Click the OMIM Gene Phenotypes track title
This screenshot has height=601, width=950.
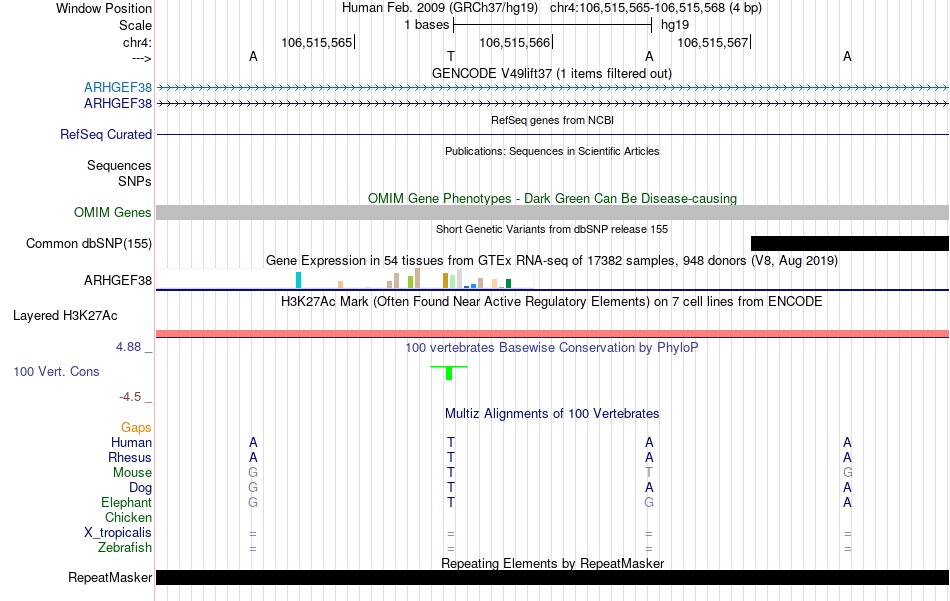point(552,199)
